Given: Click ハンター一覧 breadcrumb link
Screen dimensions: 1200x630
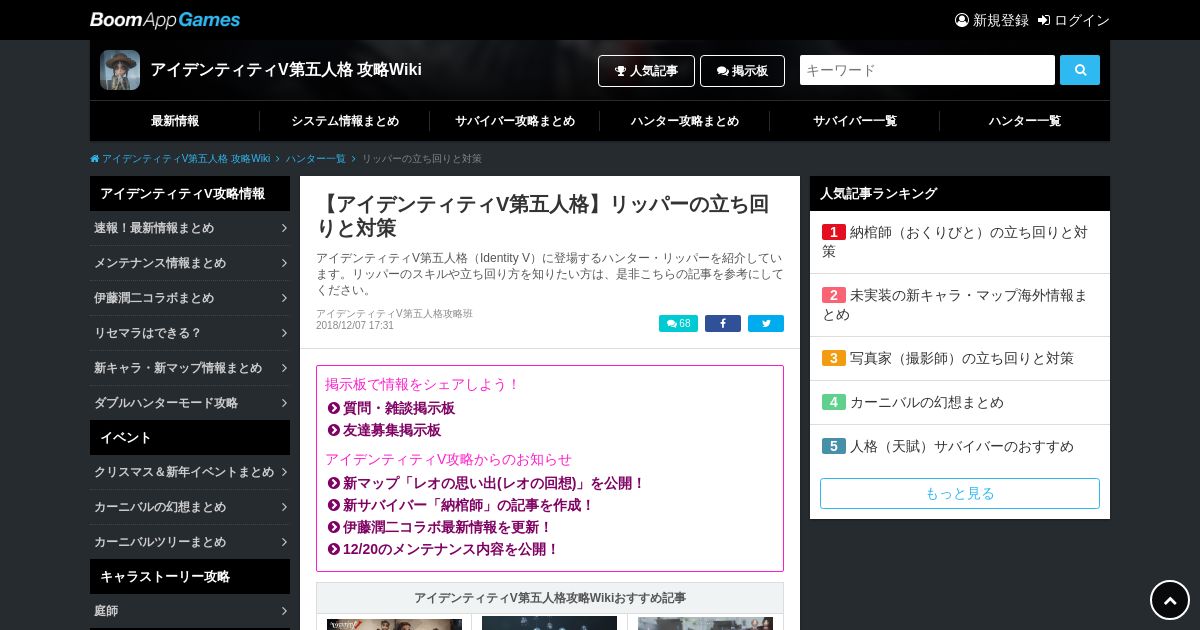Looking at the screenshot, I should point(316,159).
